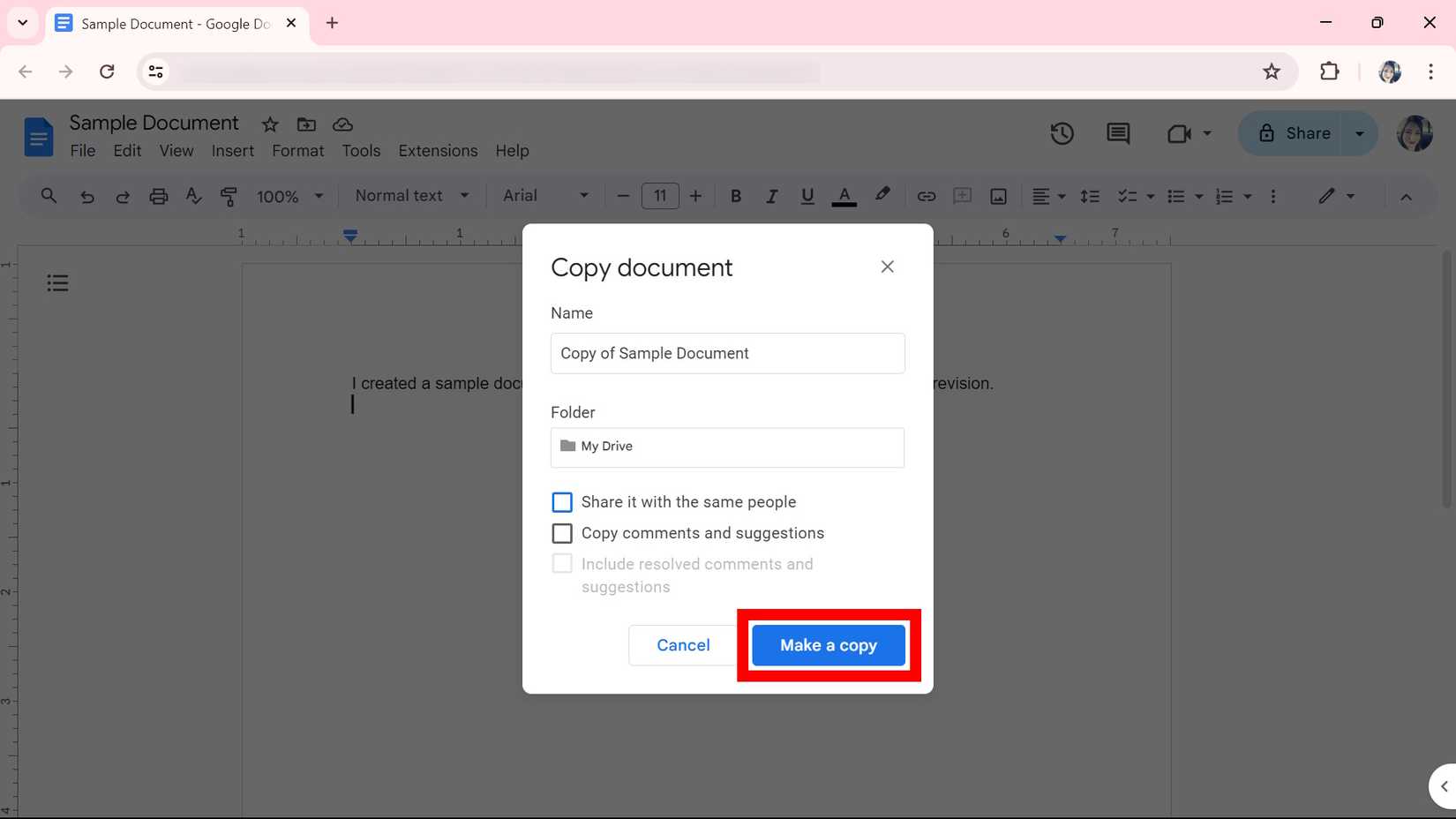Open the comments panel
The image size is (1456, 819).
point(1117,133)
